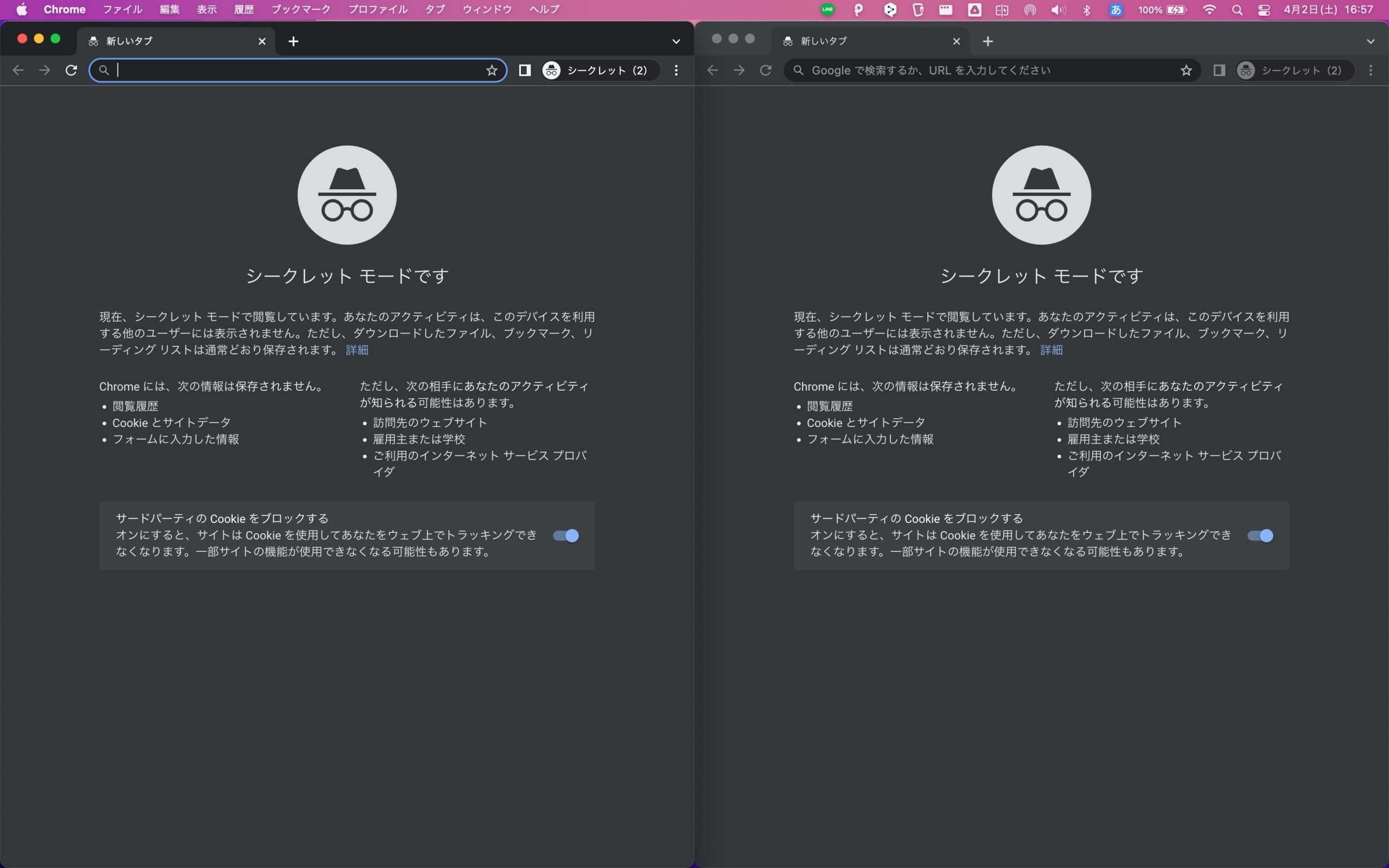This screenshot has height=868, width=1389.
Task: Reload the page in the left window
Action: 71,70
